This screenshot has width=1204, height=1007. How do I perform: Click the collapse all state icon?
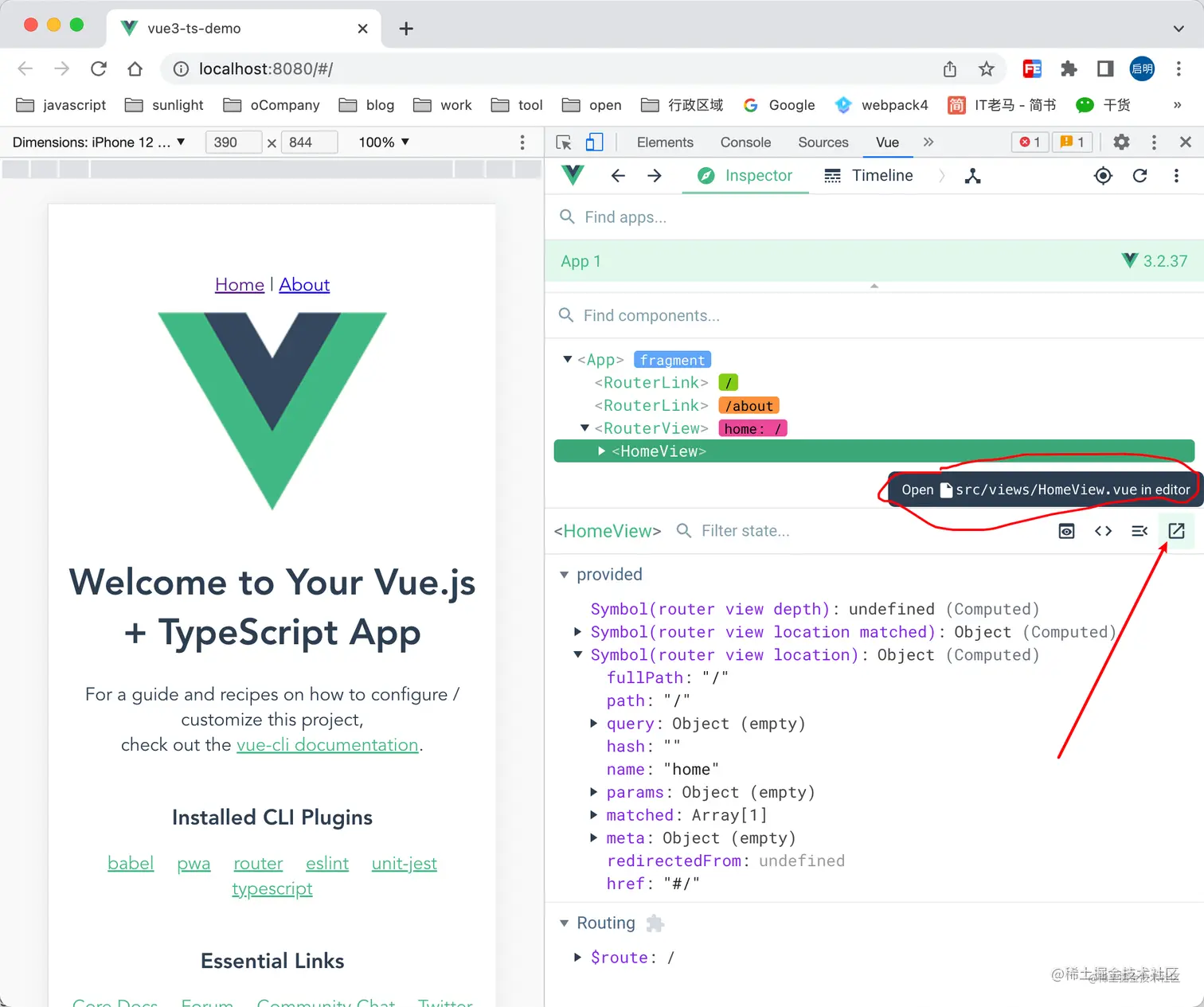coord(1139,531)
